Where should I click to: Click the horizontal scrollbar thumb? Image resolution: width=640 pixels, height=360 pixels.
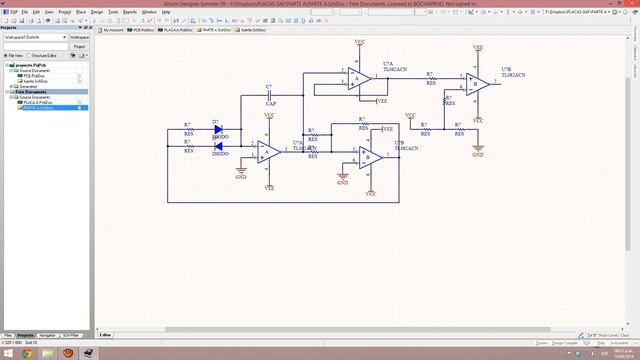358,329
